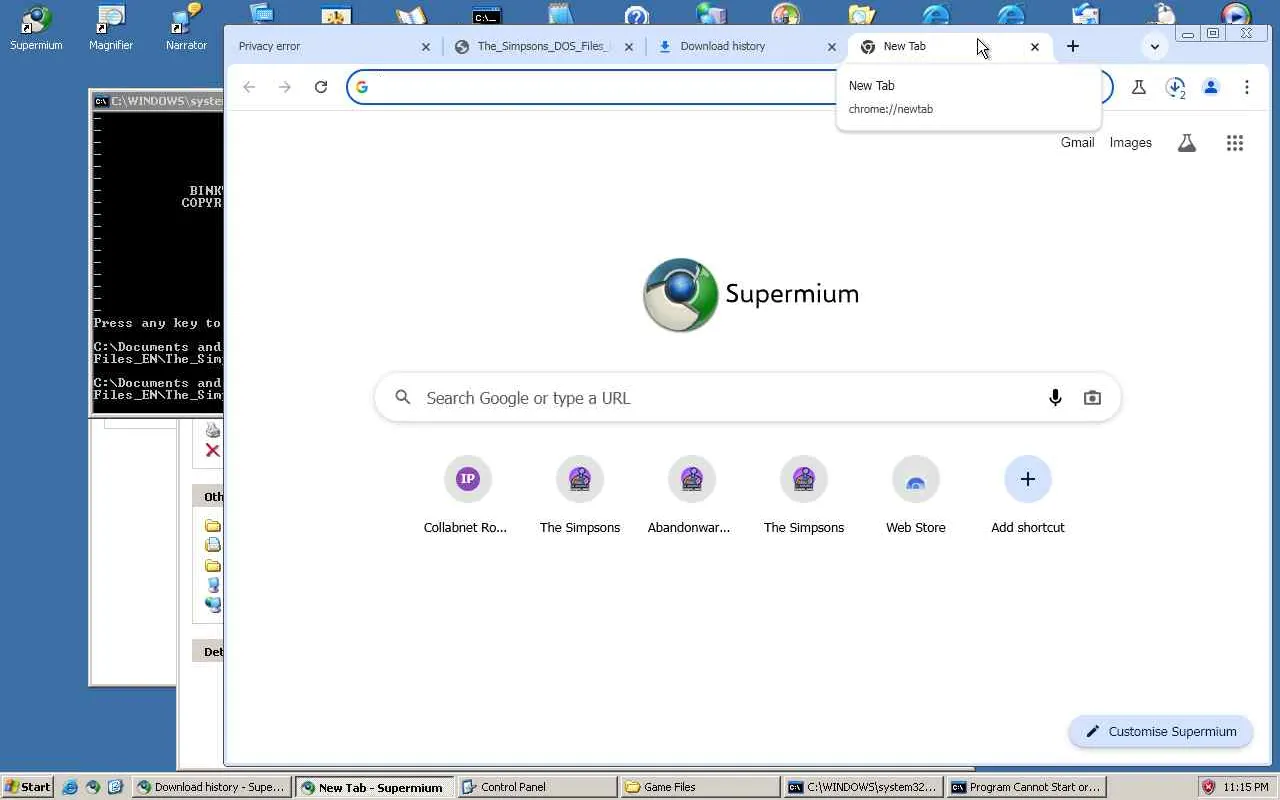
Task: Switch to Control Panel taskbar window
Action: click(536, 787)
